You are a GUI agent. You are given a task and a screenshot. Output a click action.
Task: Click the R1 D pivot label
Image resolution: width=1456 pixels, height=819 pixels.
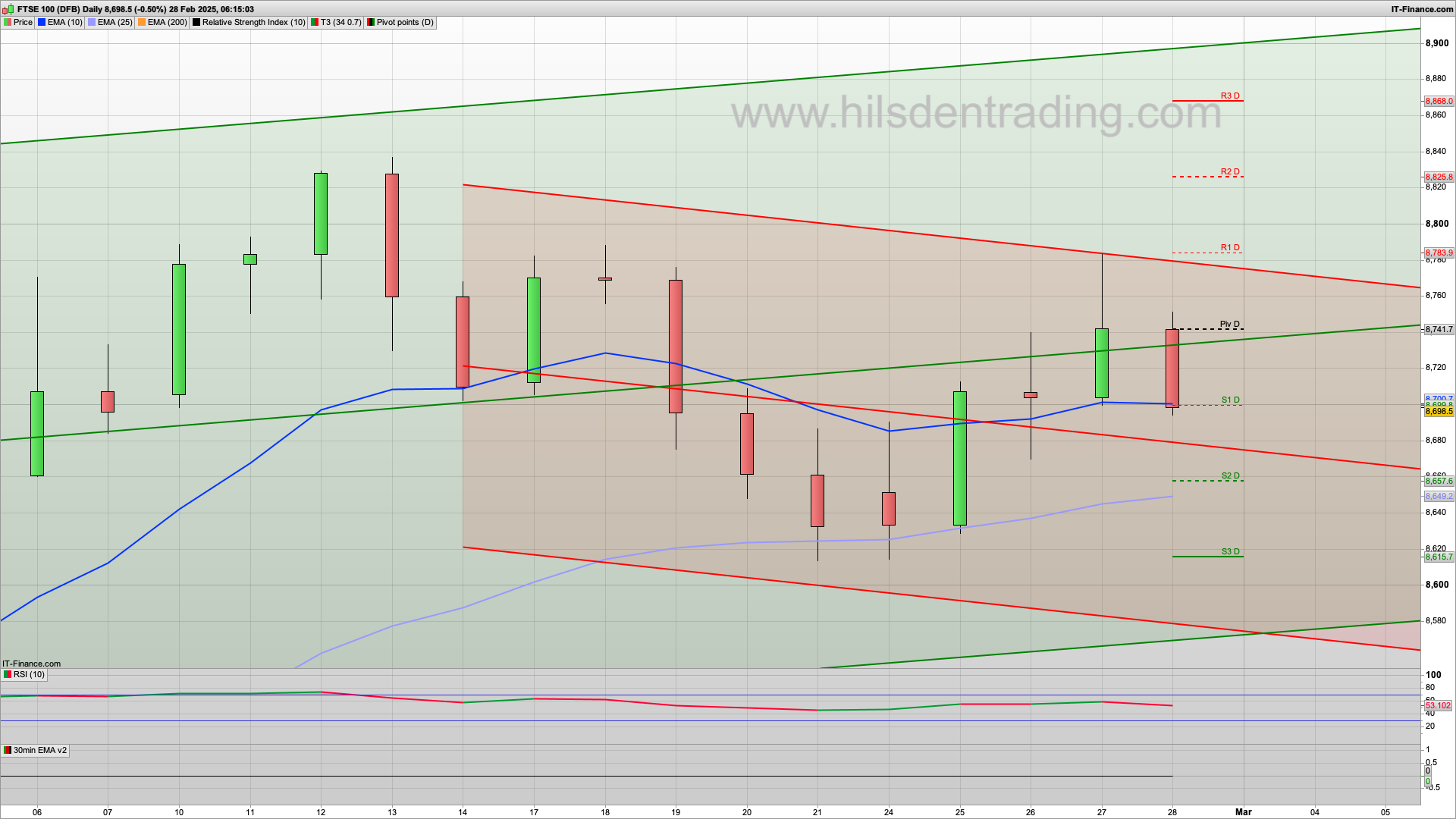1230,248
